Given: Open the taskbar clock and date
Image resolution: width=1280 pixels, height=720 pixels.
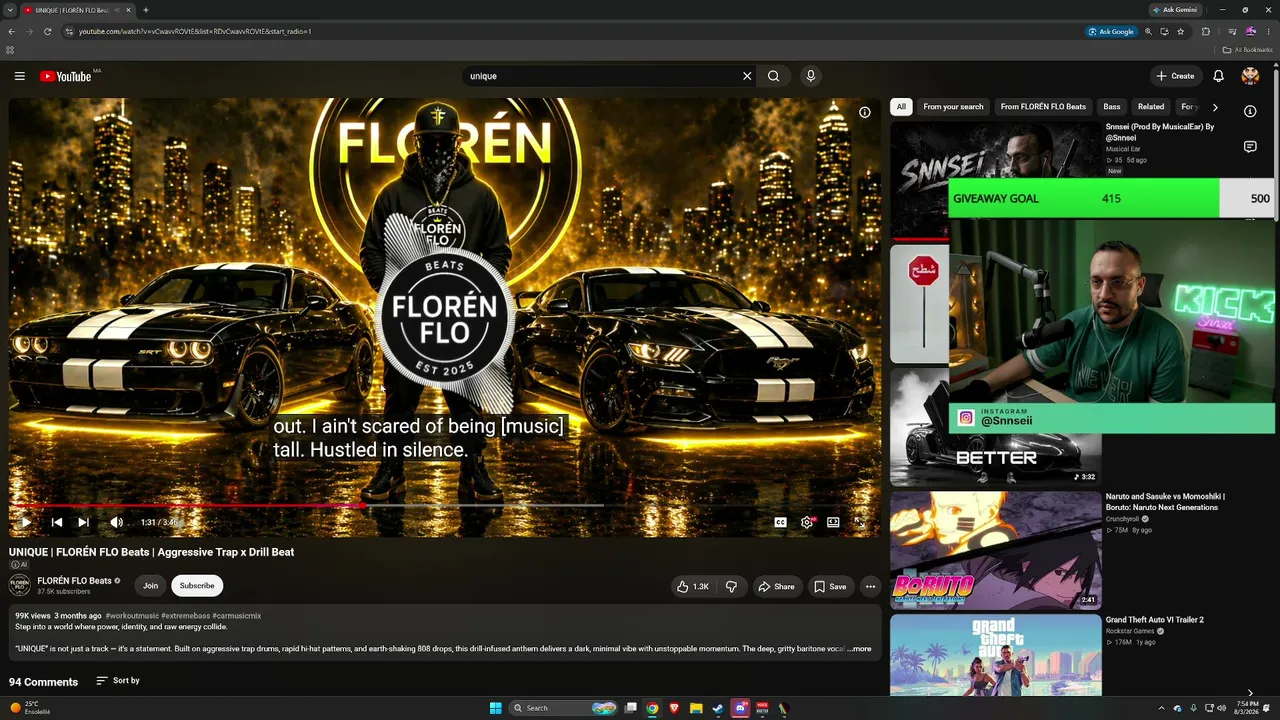Looking at the screenshot, I should 1247,708.
